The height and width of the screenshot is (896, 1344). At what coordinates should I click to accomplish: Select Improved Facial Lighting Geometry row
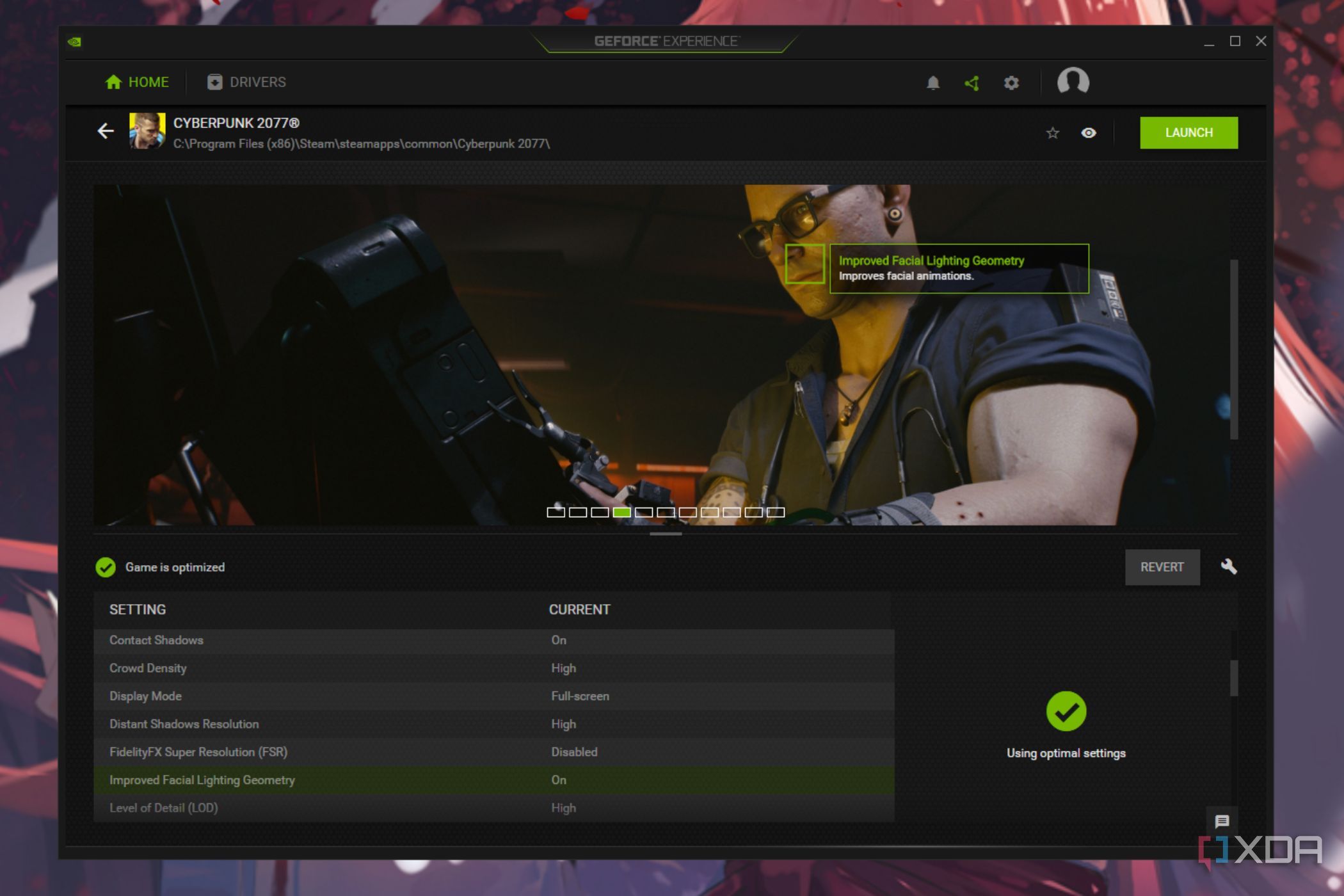click(493, 780)
